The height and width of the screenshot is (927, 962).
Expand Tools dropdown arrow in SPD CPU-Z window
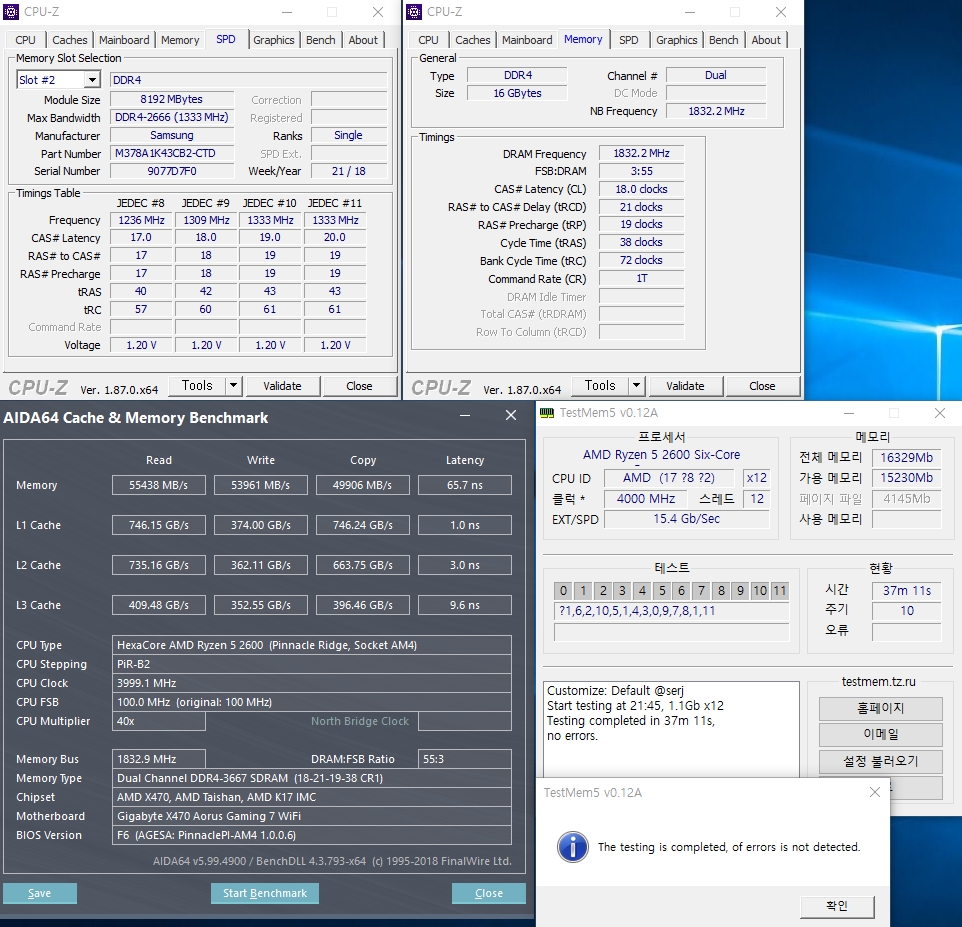(x=233, y=386)
